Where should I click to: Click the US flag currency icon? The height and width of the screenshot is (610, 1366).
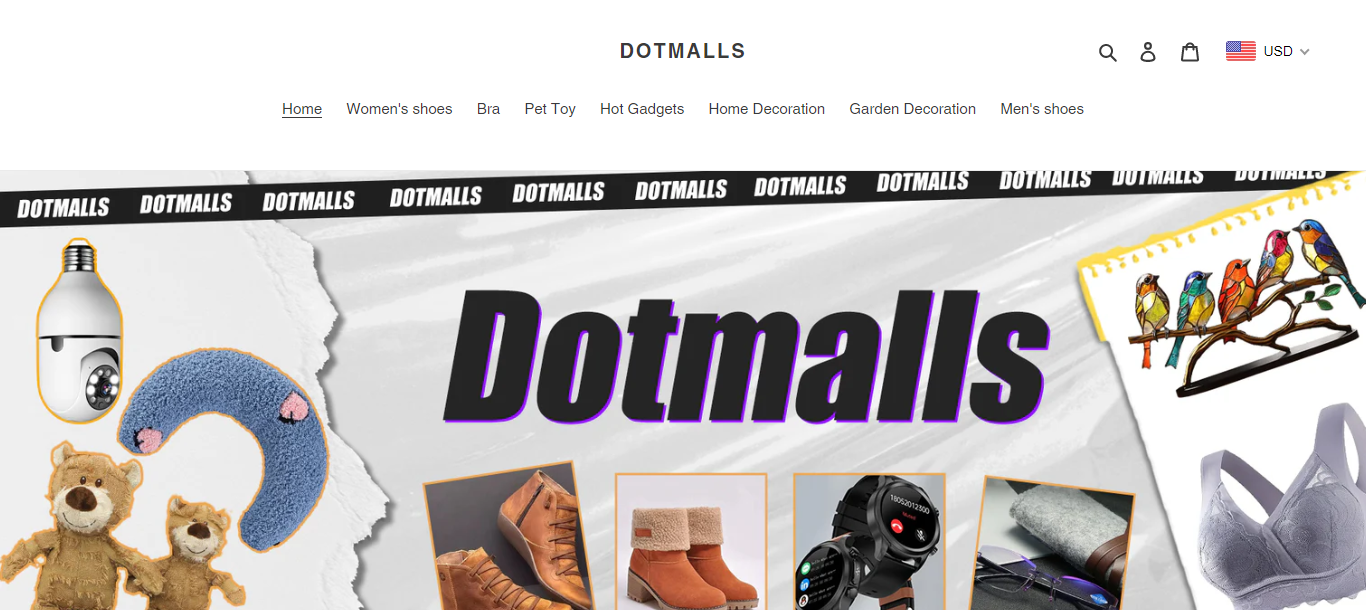[x=1241, y=51]
